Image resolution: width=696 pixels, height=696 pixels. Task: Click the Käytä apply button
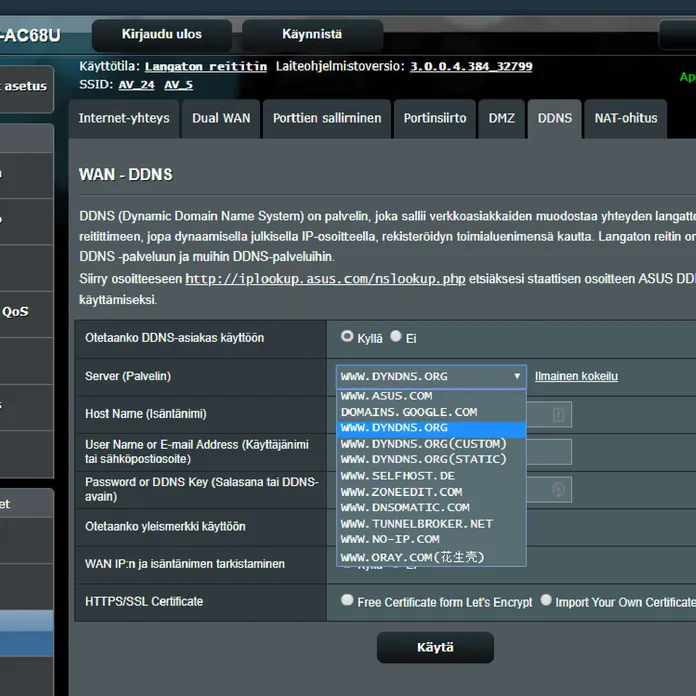click(435, 648)
